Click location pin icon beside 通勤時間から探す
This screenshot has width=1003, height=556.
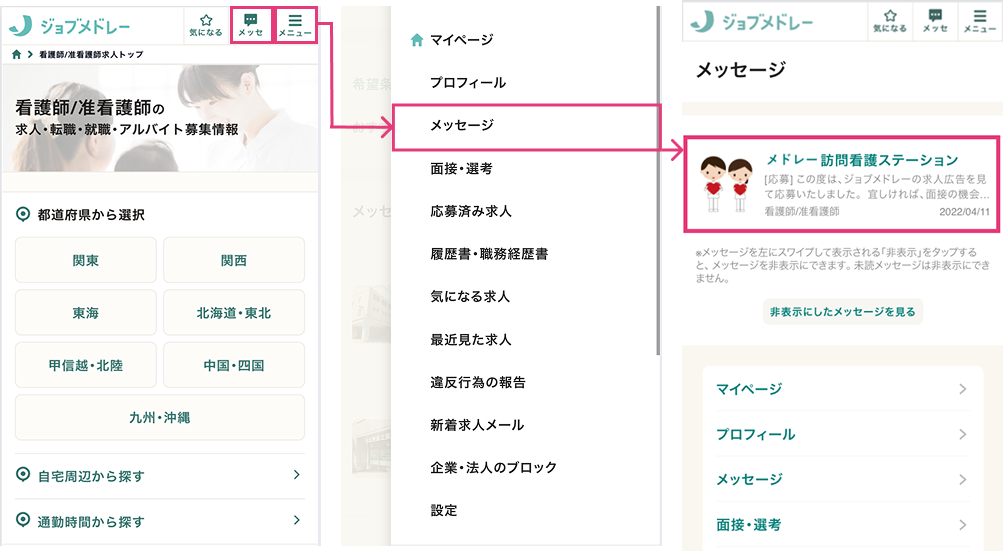coord(23,520)
